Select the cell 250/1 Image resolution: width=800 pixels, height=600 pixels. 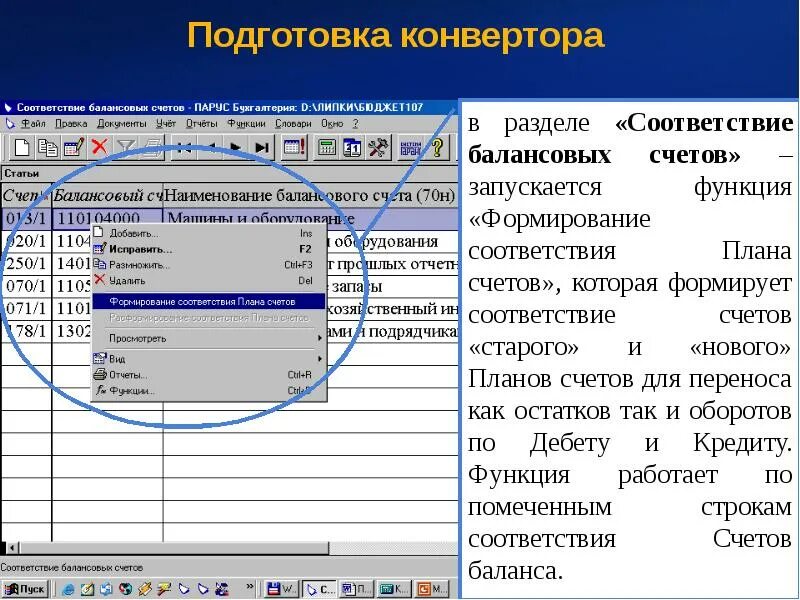tap(26, 263)
